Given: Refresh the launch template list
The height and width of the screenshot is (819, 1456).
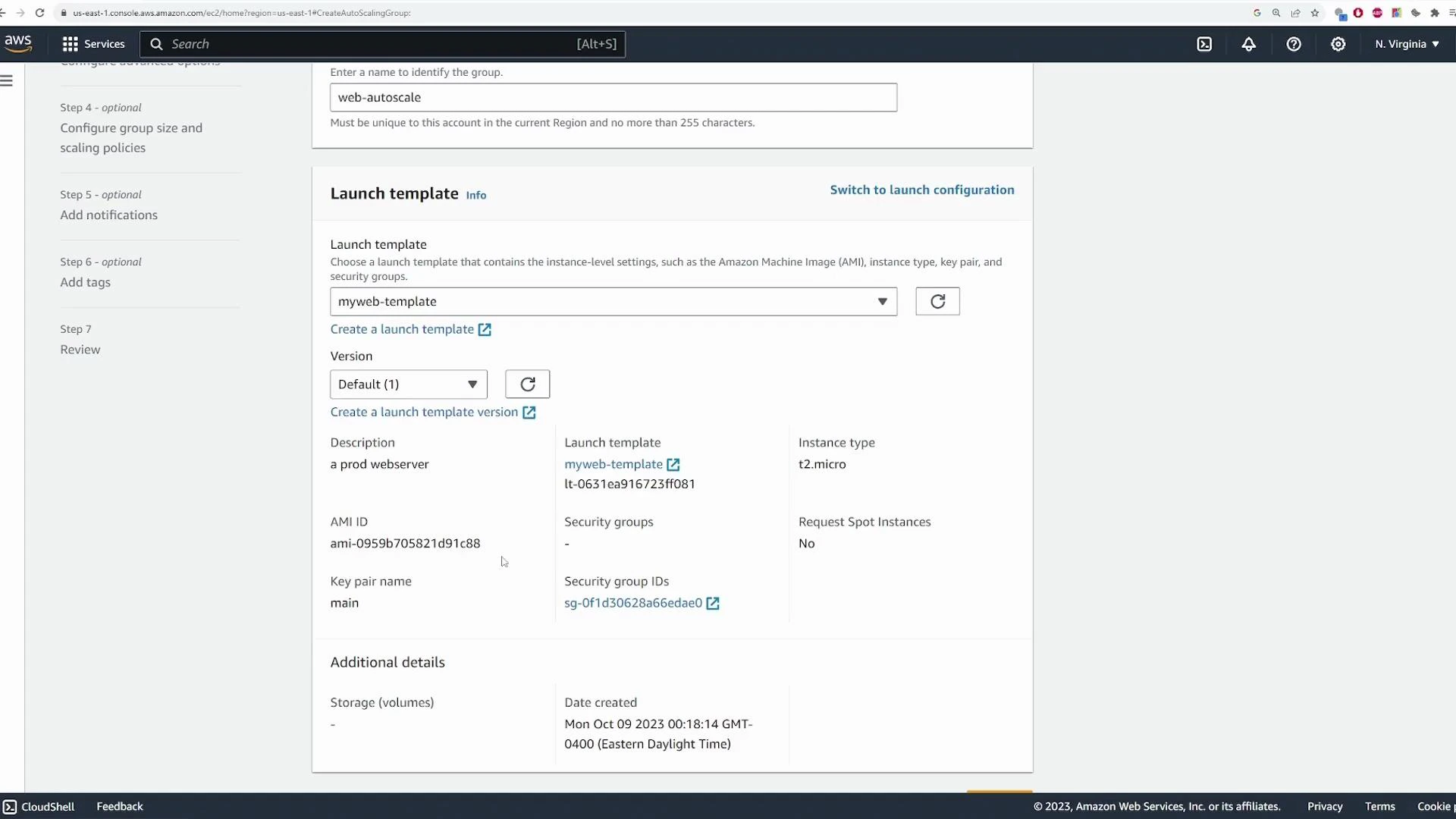Looking at the screenshot, I should click(937, 301).
